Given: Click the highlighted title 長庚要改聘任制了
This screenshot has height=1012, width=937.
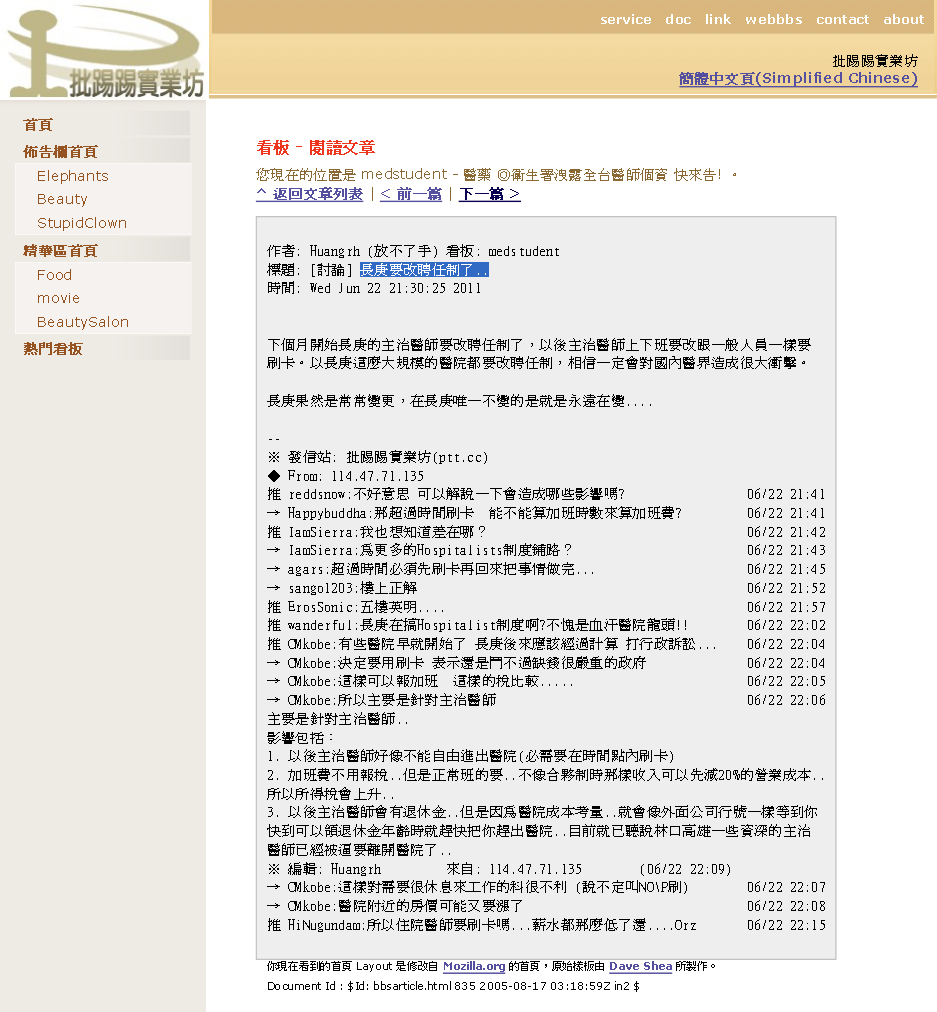Looking at the screenshot, I should pyautogui.click(x=424, y=270).
